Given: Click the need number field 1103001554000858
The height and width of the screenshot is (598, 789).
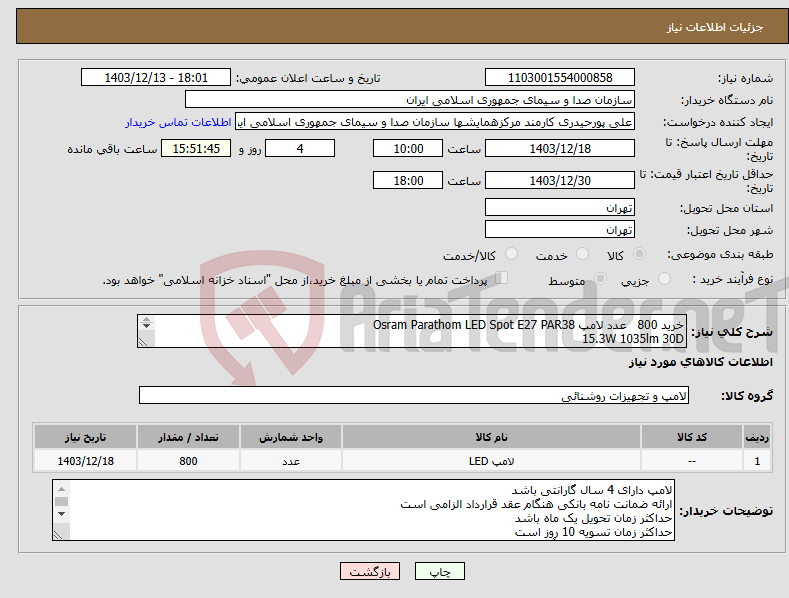Looking at the screenshot, I should (x=560, y=78).
